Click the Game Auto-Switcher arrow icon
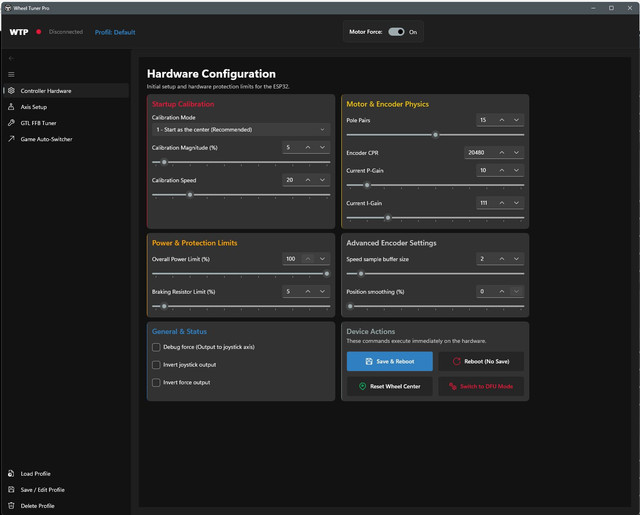This screenshot has height=515, width=640. pyautogui.click(x=11, y=139)
